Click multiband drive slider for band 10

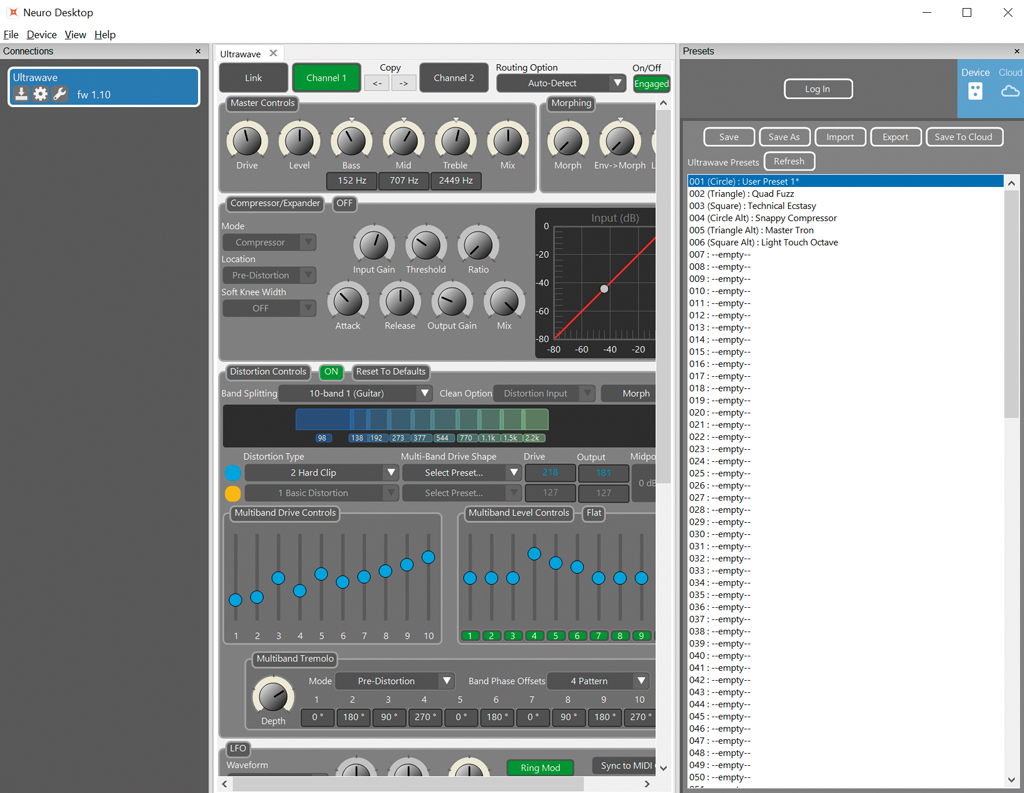[x=428, y=557]
